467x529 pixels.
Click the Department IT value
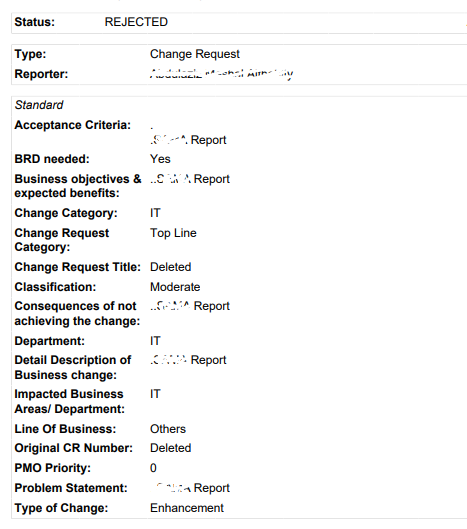(x=155, y=341)
